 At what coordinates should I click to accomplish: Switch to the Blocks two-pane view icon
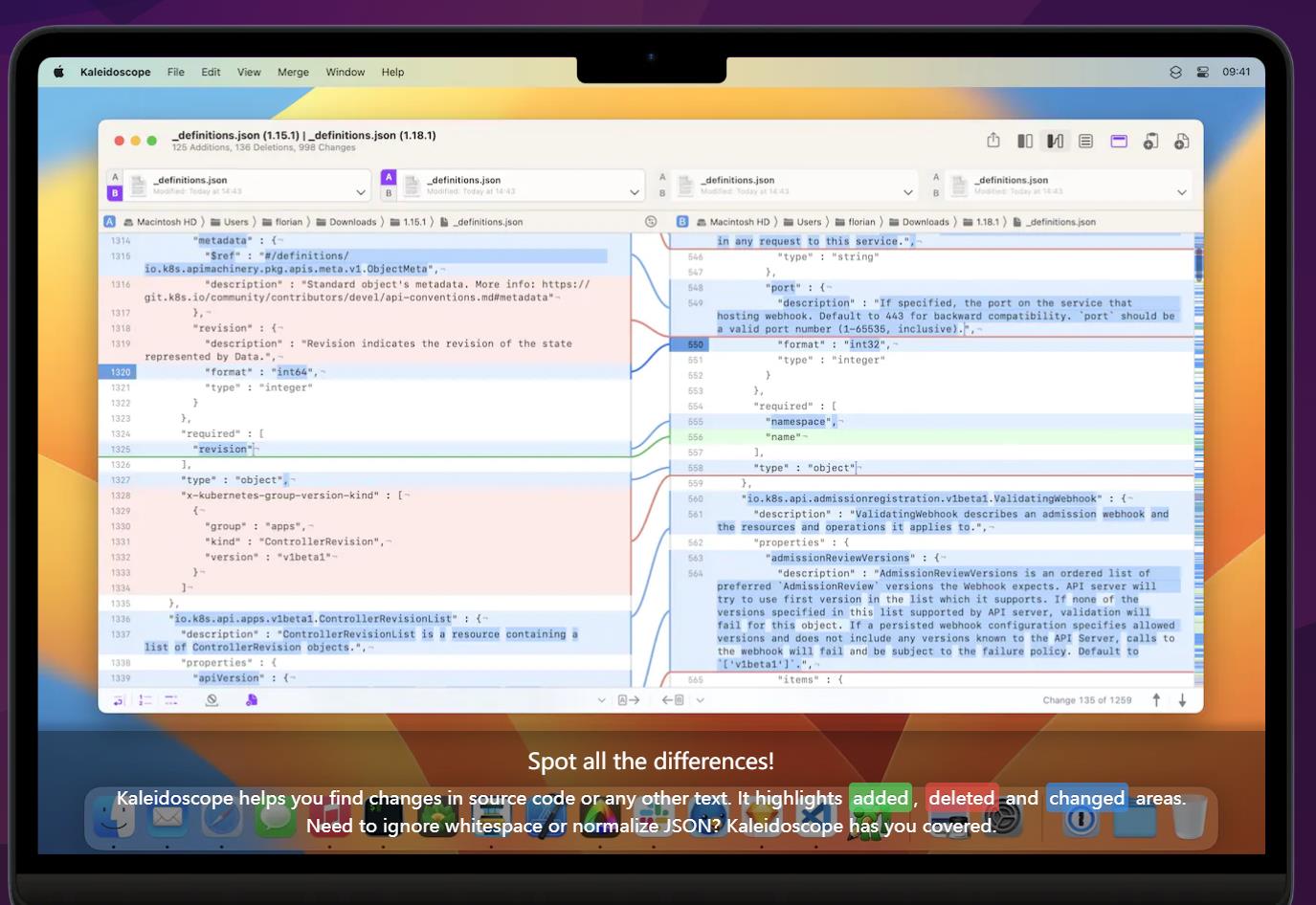coord(1024,141)
